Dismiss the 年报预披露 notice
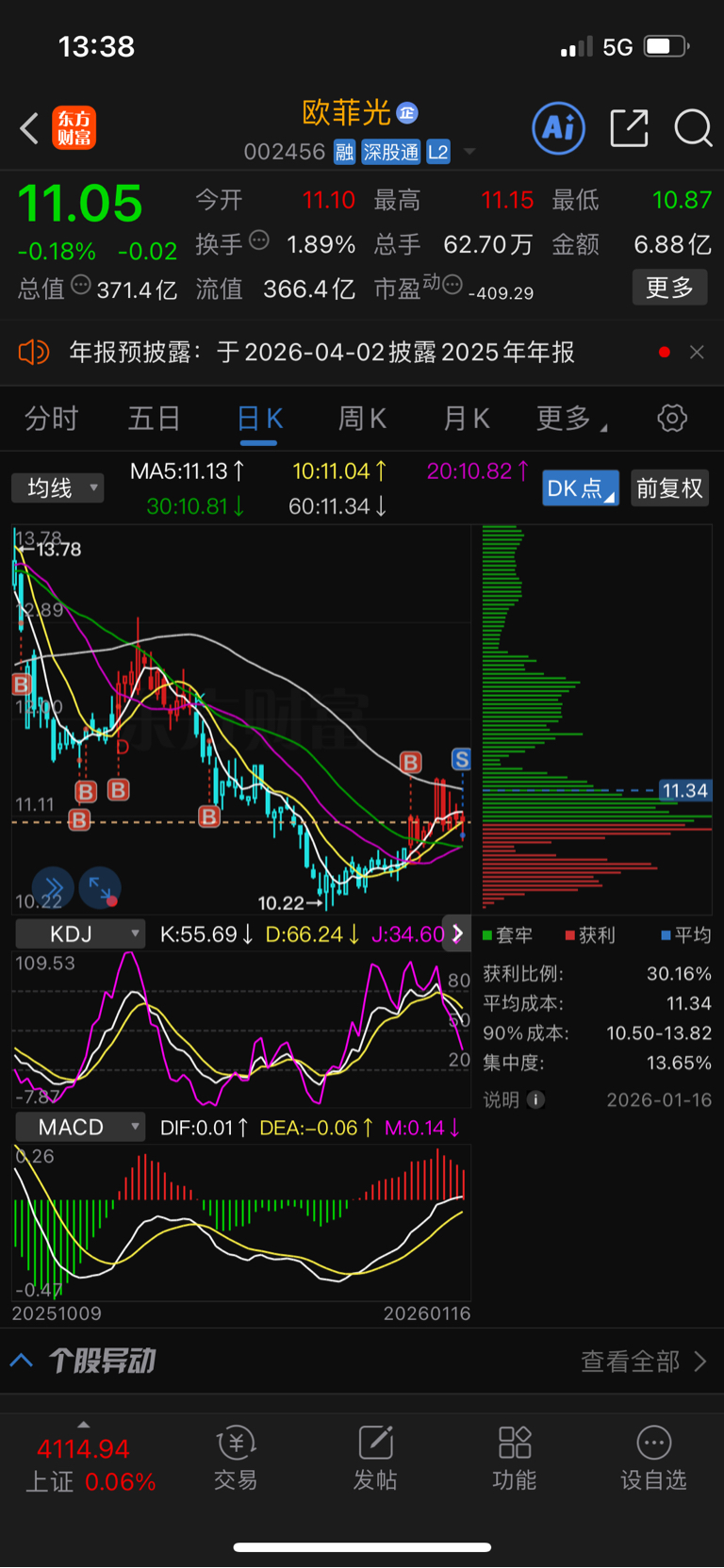The height and width of the screenshot is (1568, 724). (x=697, y=352)
